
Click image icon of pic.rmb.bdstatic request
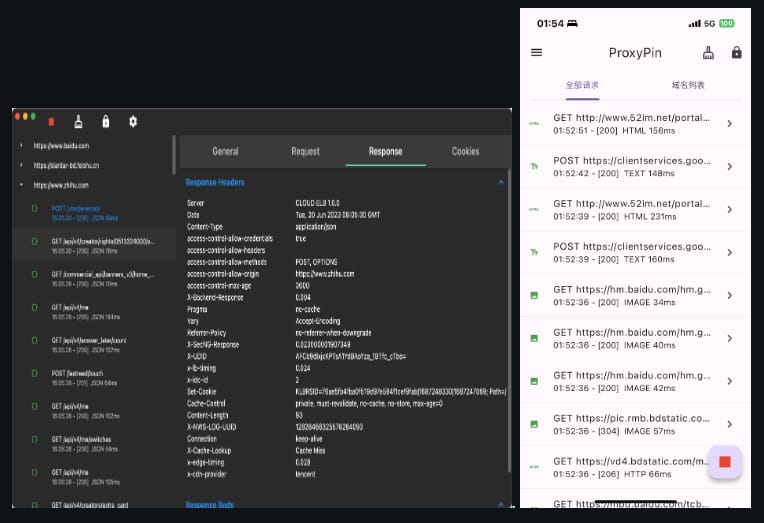tap(534, 424)
